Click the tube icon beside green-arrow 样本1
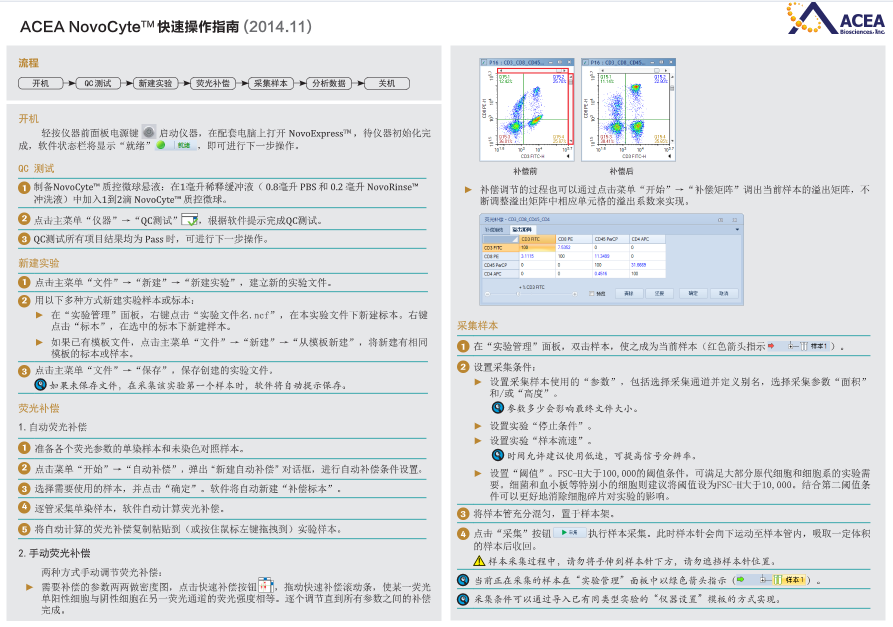893x627 pixels. tap(777, 580)
